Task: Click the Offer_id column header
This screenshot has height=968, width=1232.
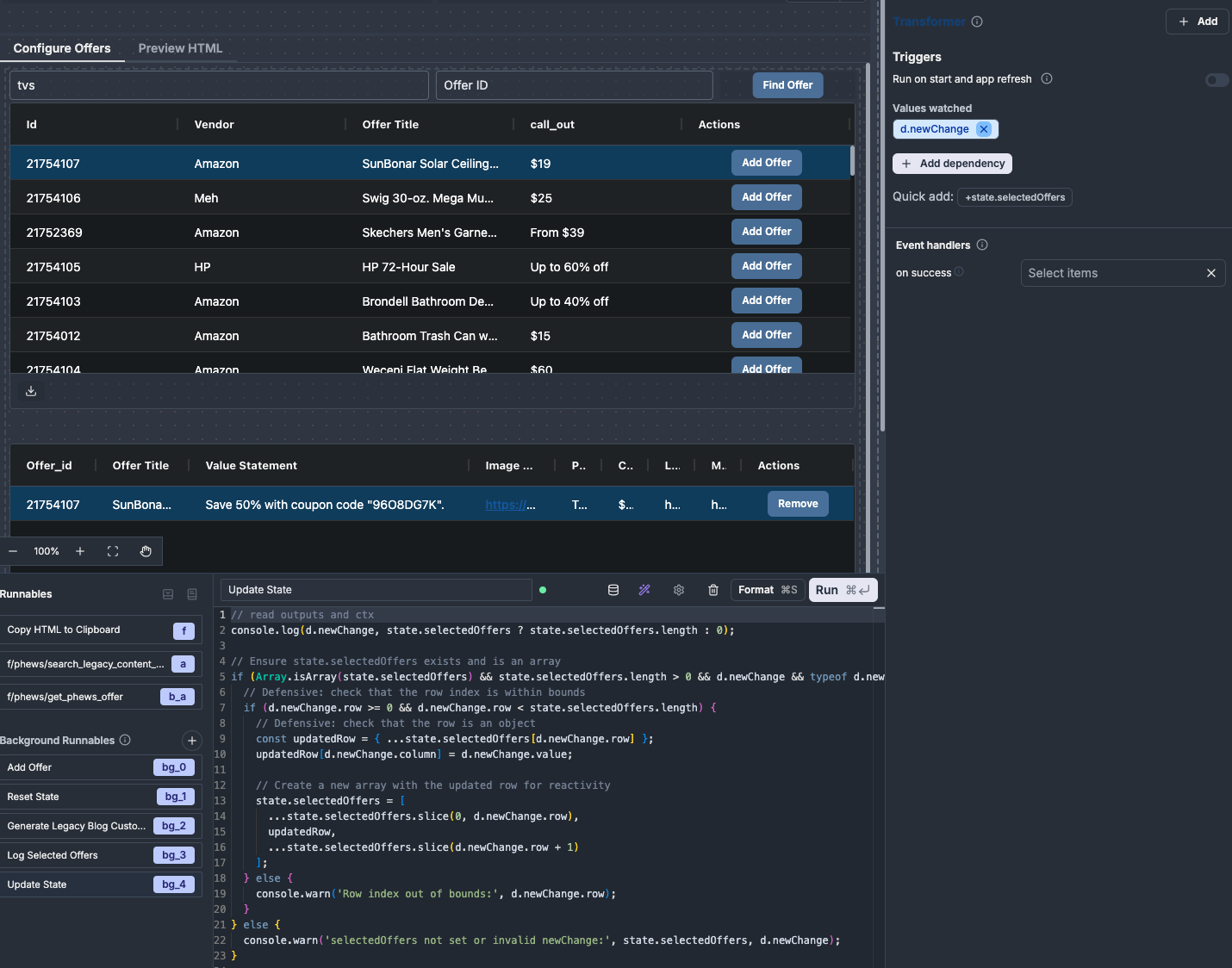Action: click(x=49, y=466)
